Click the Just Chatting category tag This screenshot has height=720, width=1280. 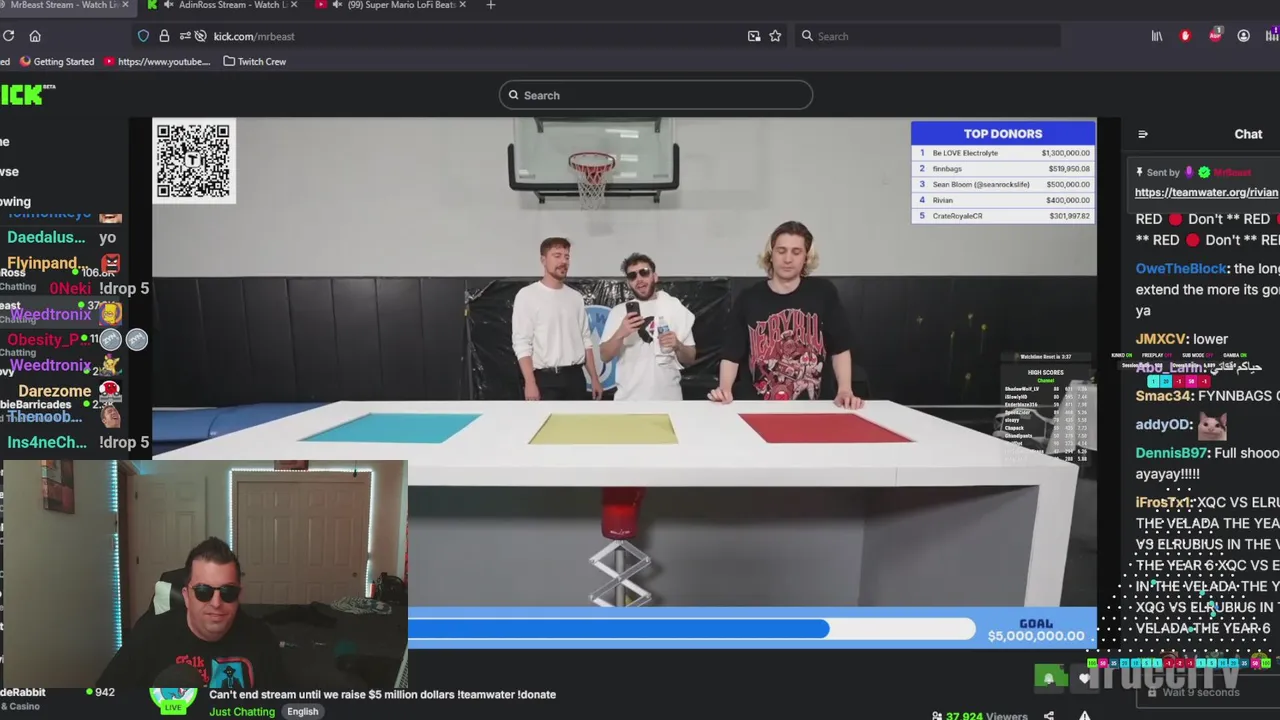pos(242,711)
